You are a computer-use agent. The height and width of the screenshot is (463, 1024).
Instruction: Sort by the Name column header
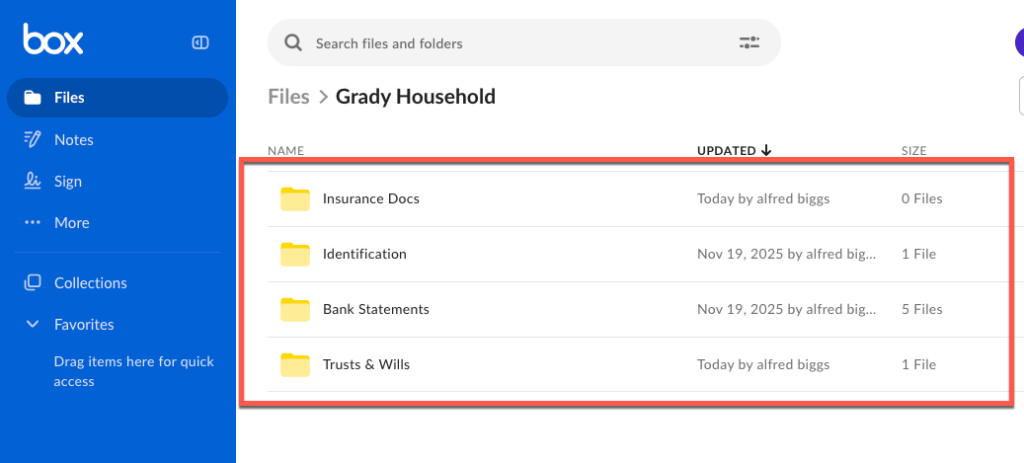tap(285, 151)
